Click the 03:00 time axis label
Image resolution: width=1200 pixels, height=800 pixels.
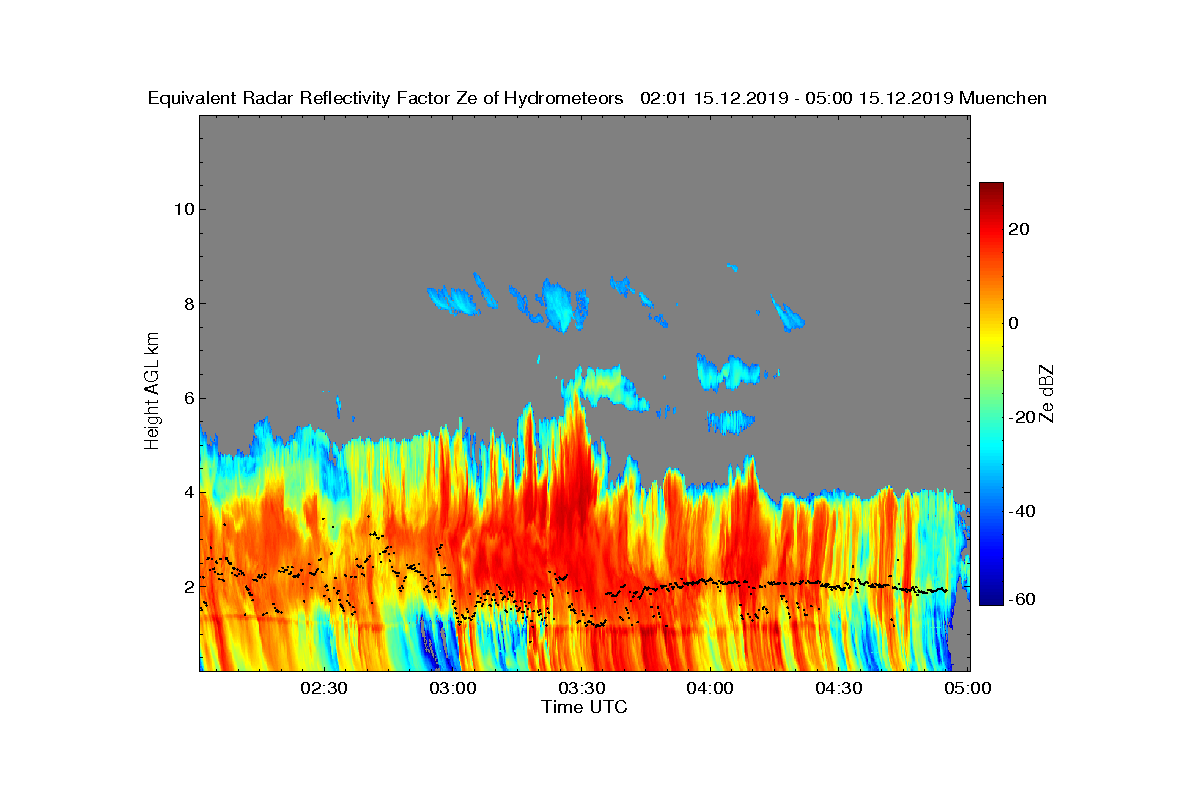(x=453, y=689)
